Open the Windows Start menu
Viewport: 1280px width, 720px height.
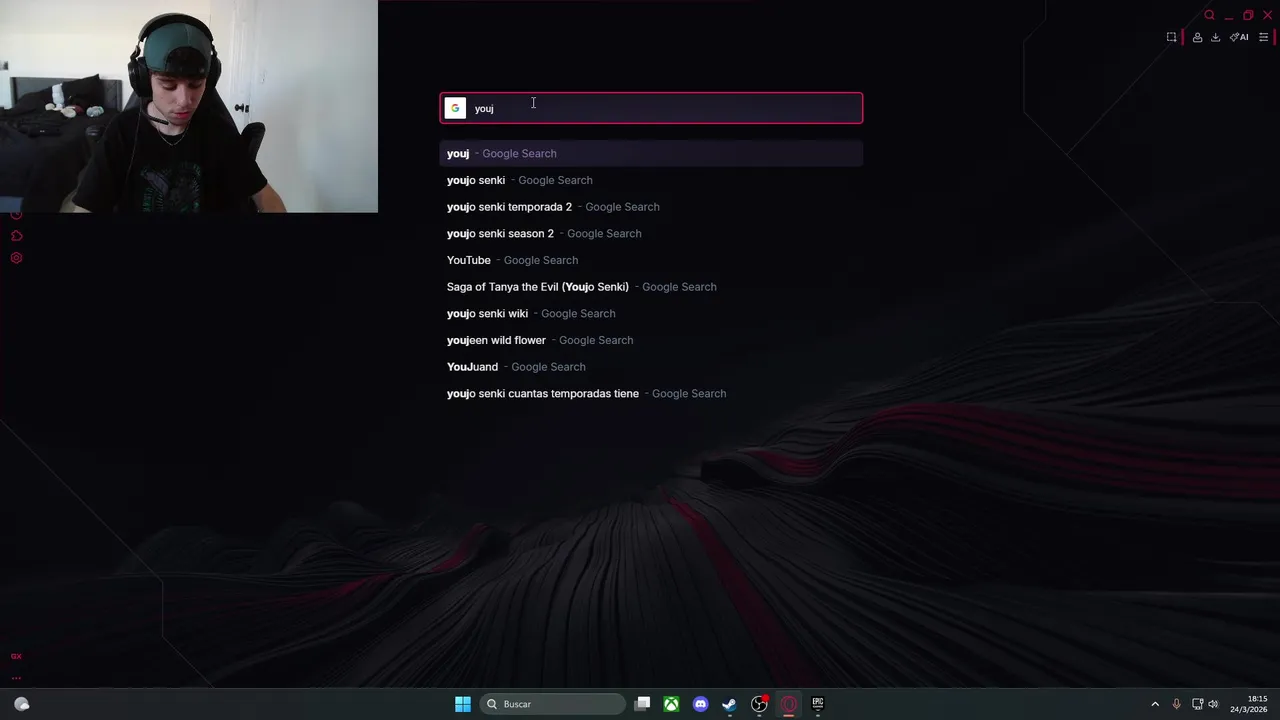pos(463,704)
